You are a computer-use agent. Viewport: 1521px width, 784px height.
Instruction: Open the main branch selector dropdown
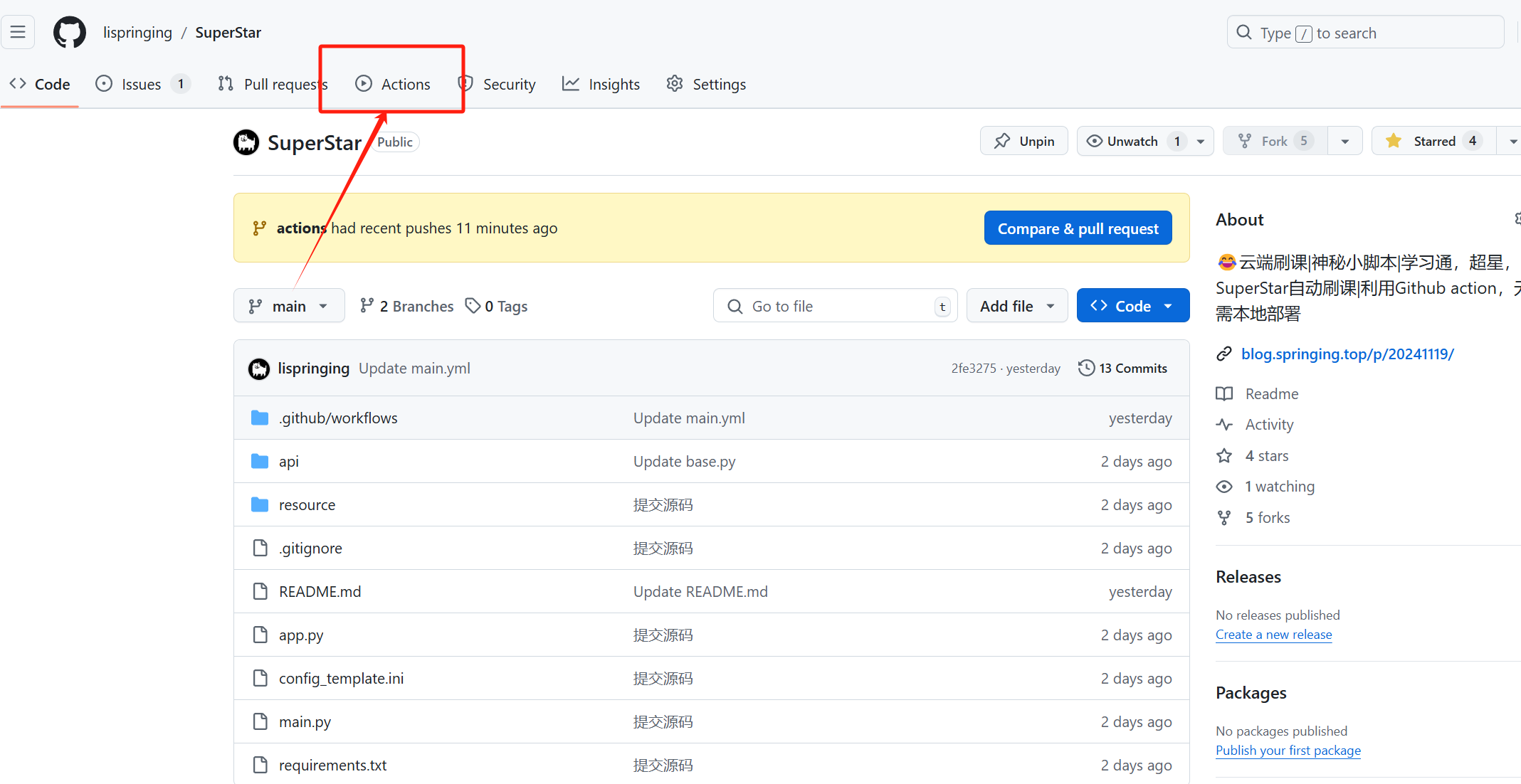(289, 306)
